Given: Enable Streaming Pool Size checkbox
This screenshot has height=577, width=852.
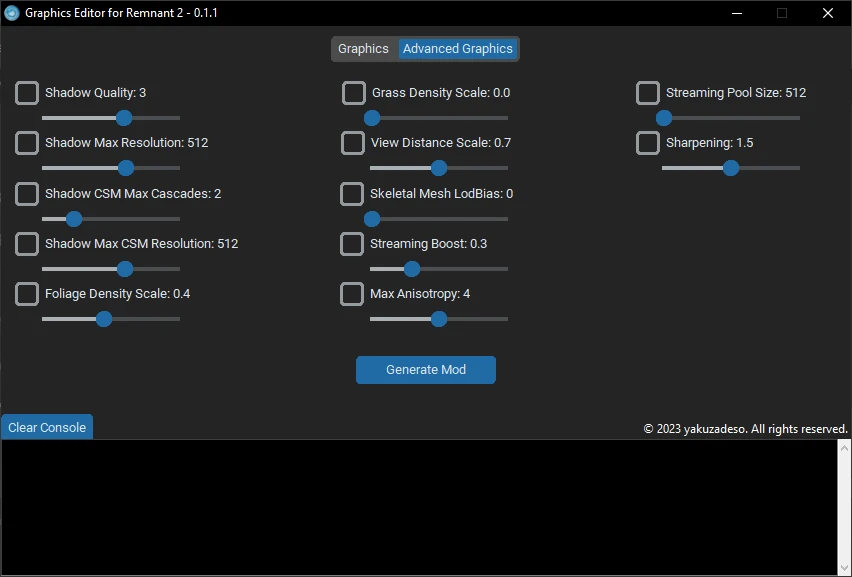Looking at the screenshot, I should click(x=648, y=93).
